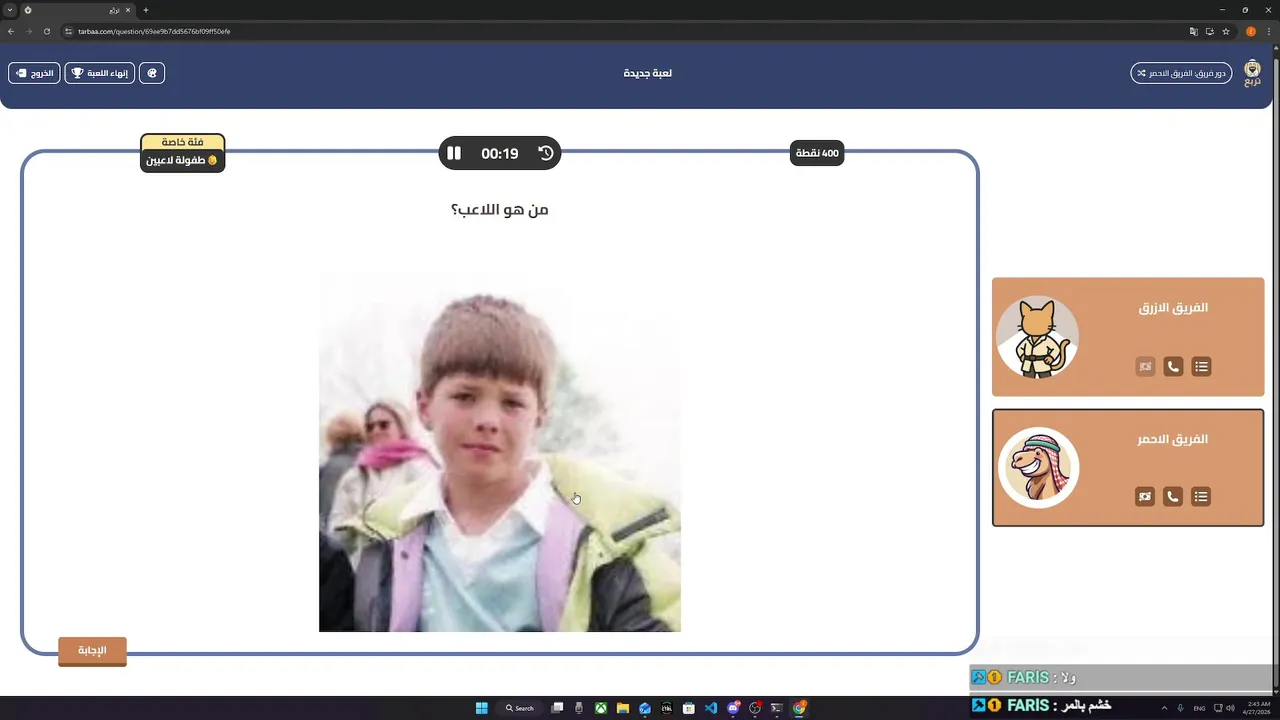Select الفريق الاحمر team name
Image resolution: width=1280 pixels, height=720 pixels.
1173,439
